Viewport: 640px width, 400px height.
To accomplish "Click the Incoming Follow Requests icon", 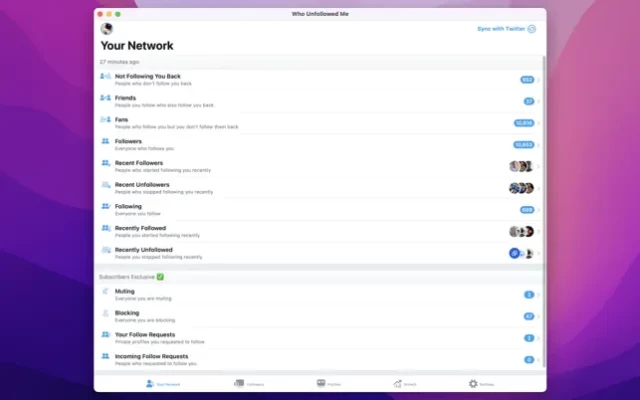I will click(105, 356).
